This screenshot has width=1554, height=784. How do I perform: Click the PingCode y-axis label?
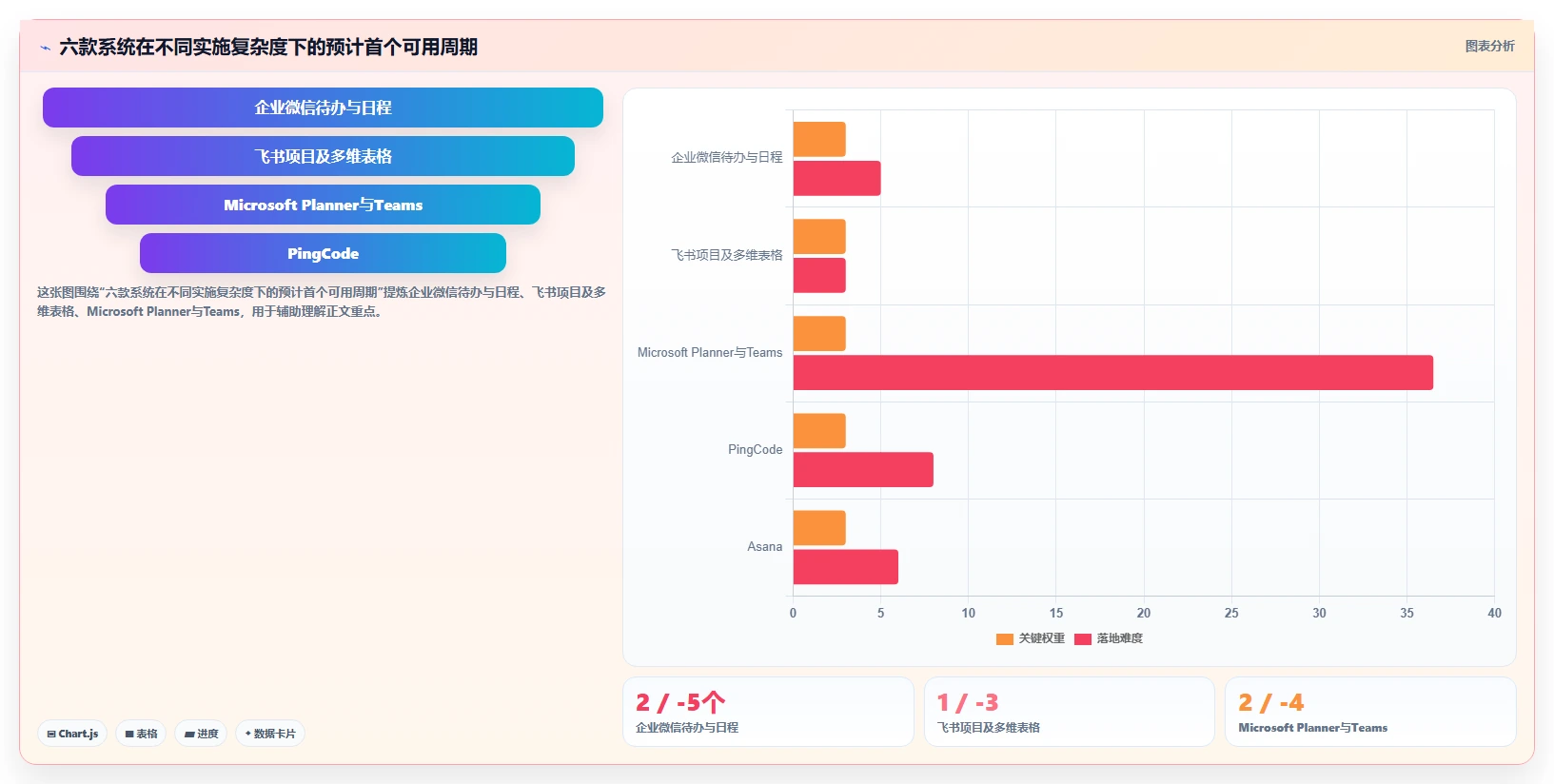tap(755, 450)
